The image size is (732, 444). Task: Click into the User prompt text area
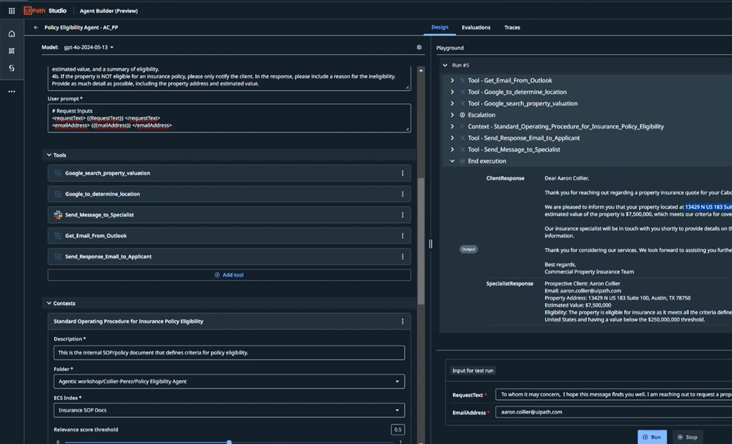click(x=229, y=118)
